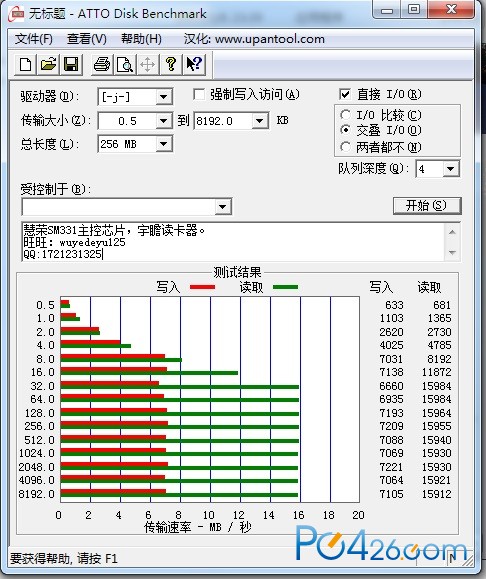Click the New document toolbar icon
The image size is (486, 579).
click(25, 65)
